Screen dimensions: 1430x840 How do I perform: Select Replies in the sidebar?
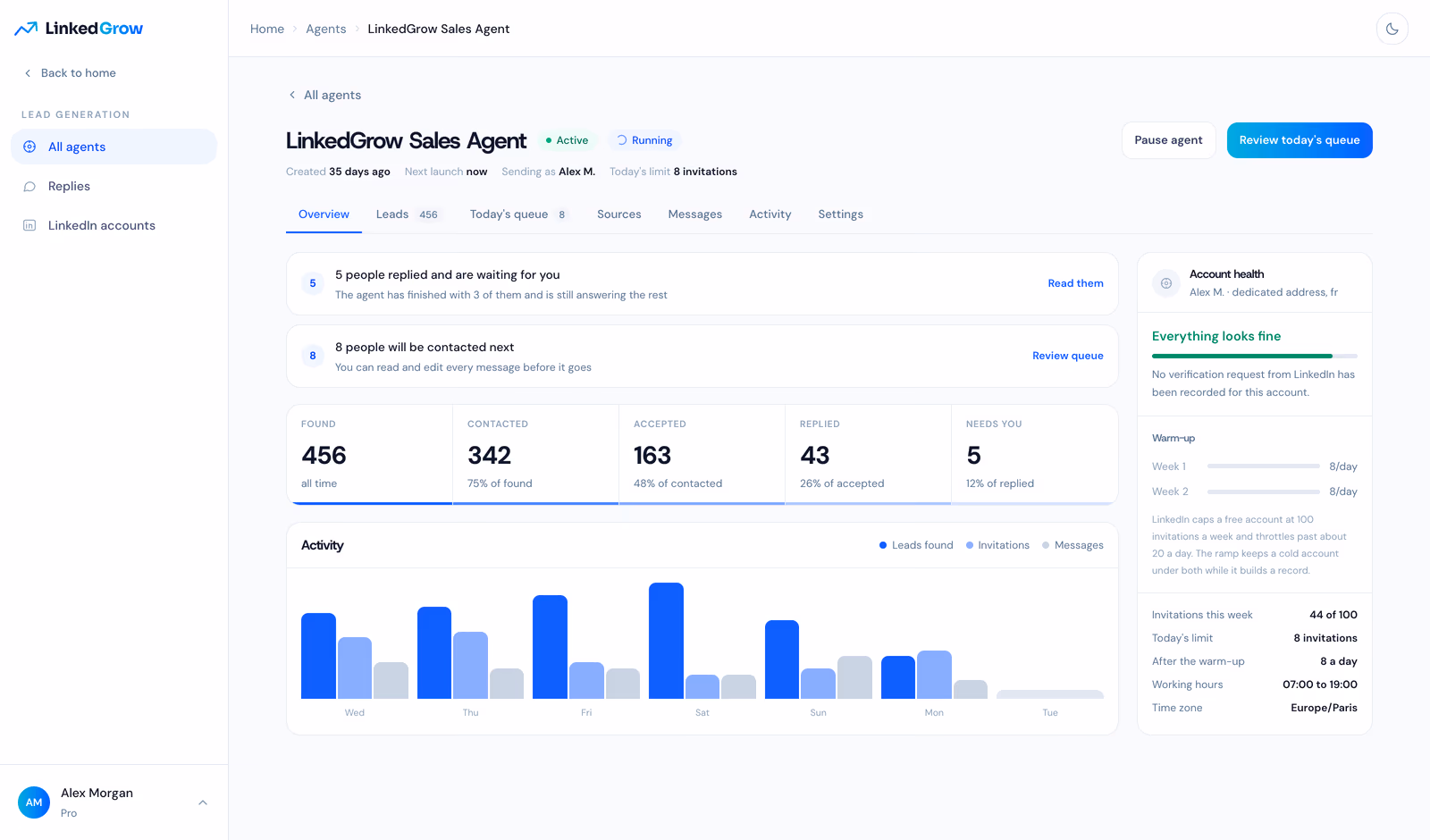114,186
